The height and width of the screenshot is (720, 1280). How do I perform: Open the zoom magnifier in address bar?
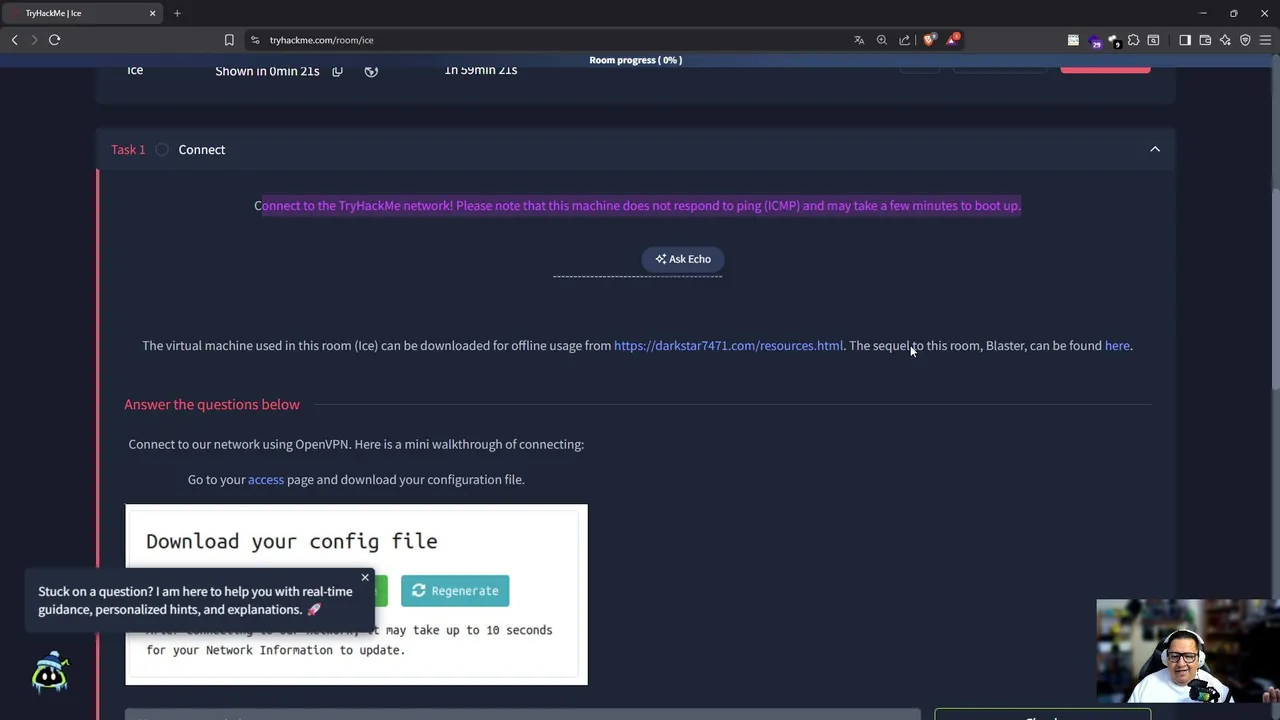(x=882, y=40)
